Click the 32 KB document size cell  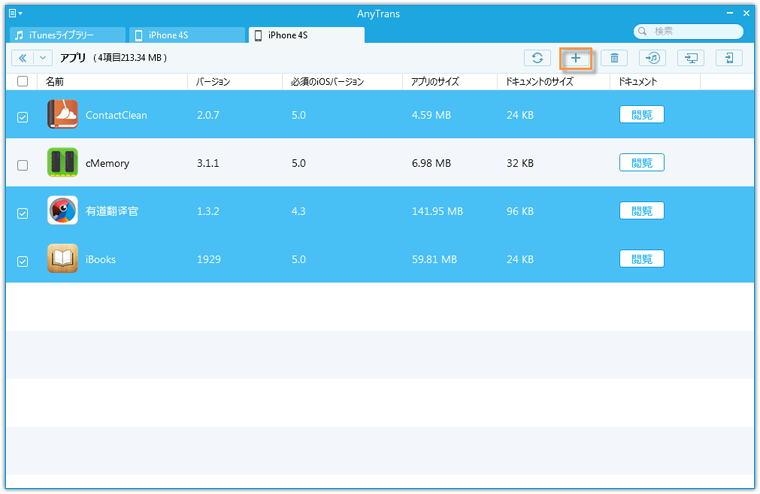click(520, 163)
